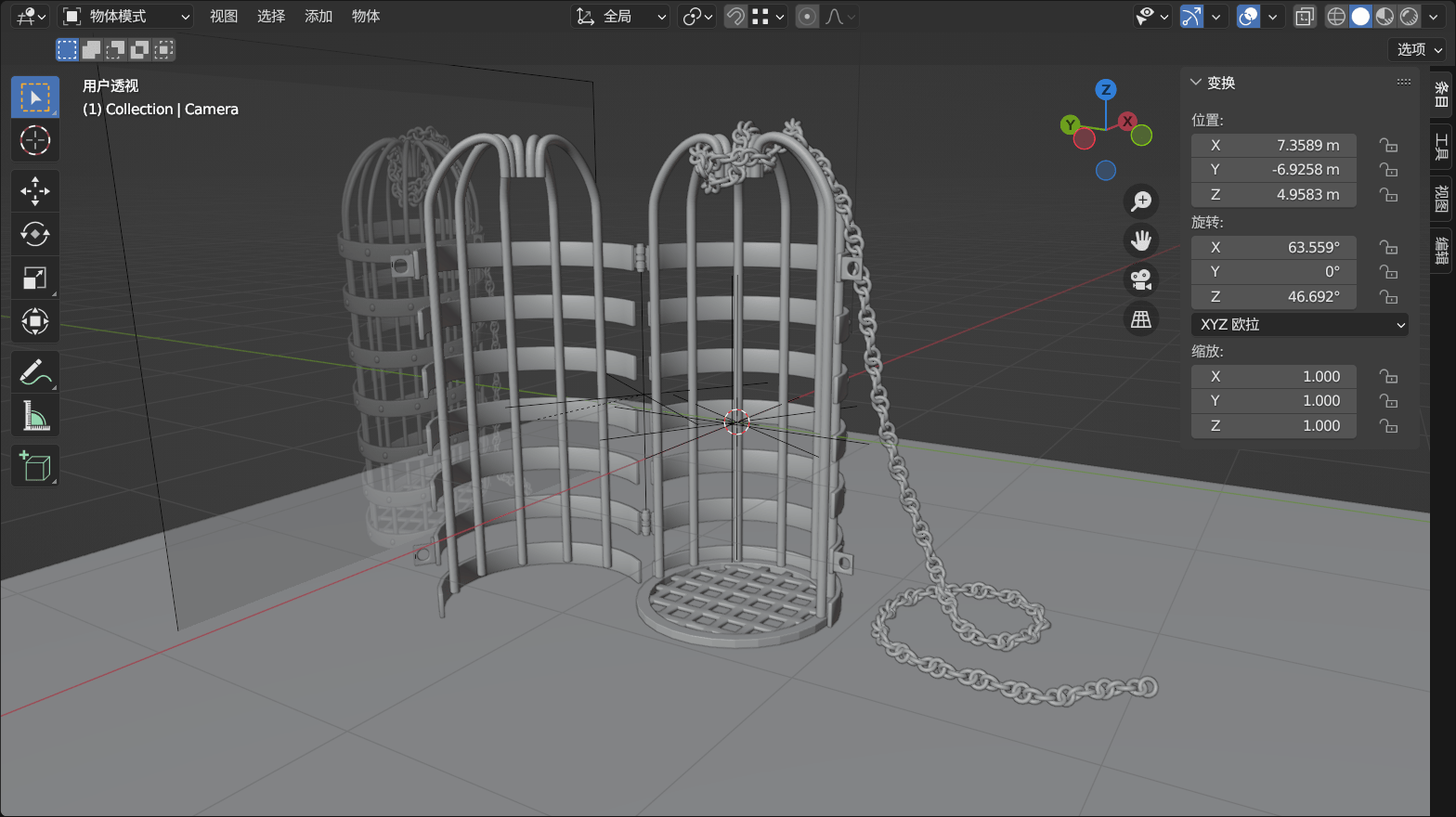Choose the intersect selection mode icon
Viewport: 1456px width, 817px height.
tap(163, 49)
